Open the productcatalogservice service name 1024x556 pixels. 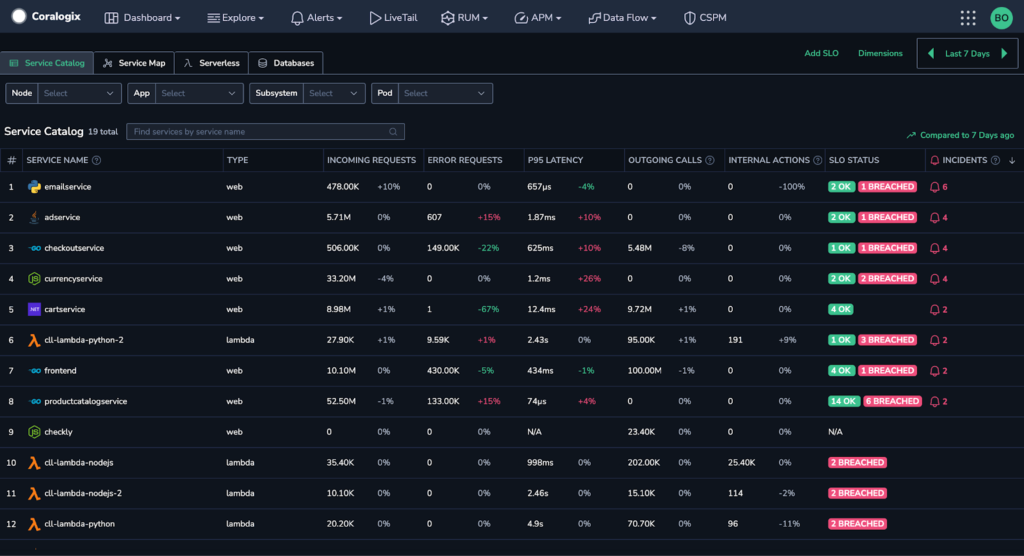point(86,401)
